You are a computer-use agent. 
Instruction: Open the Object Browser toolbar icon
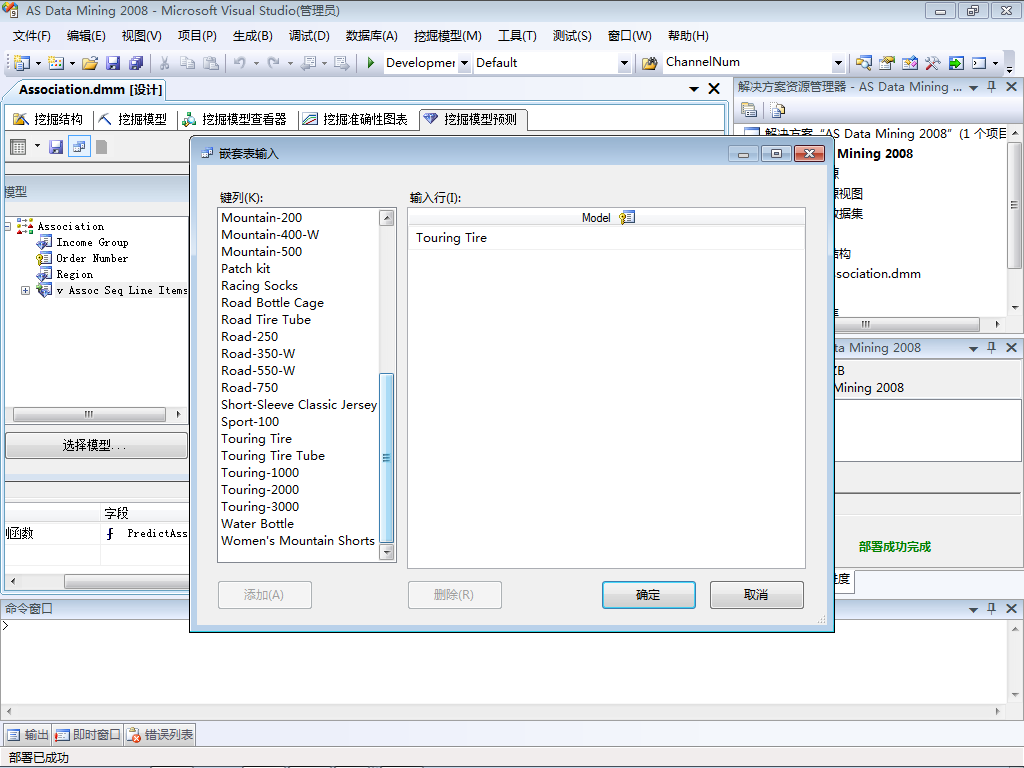(x=910, y=63)
